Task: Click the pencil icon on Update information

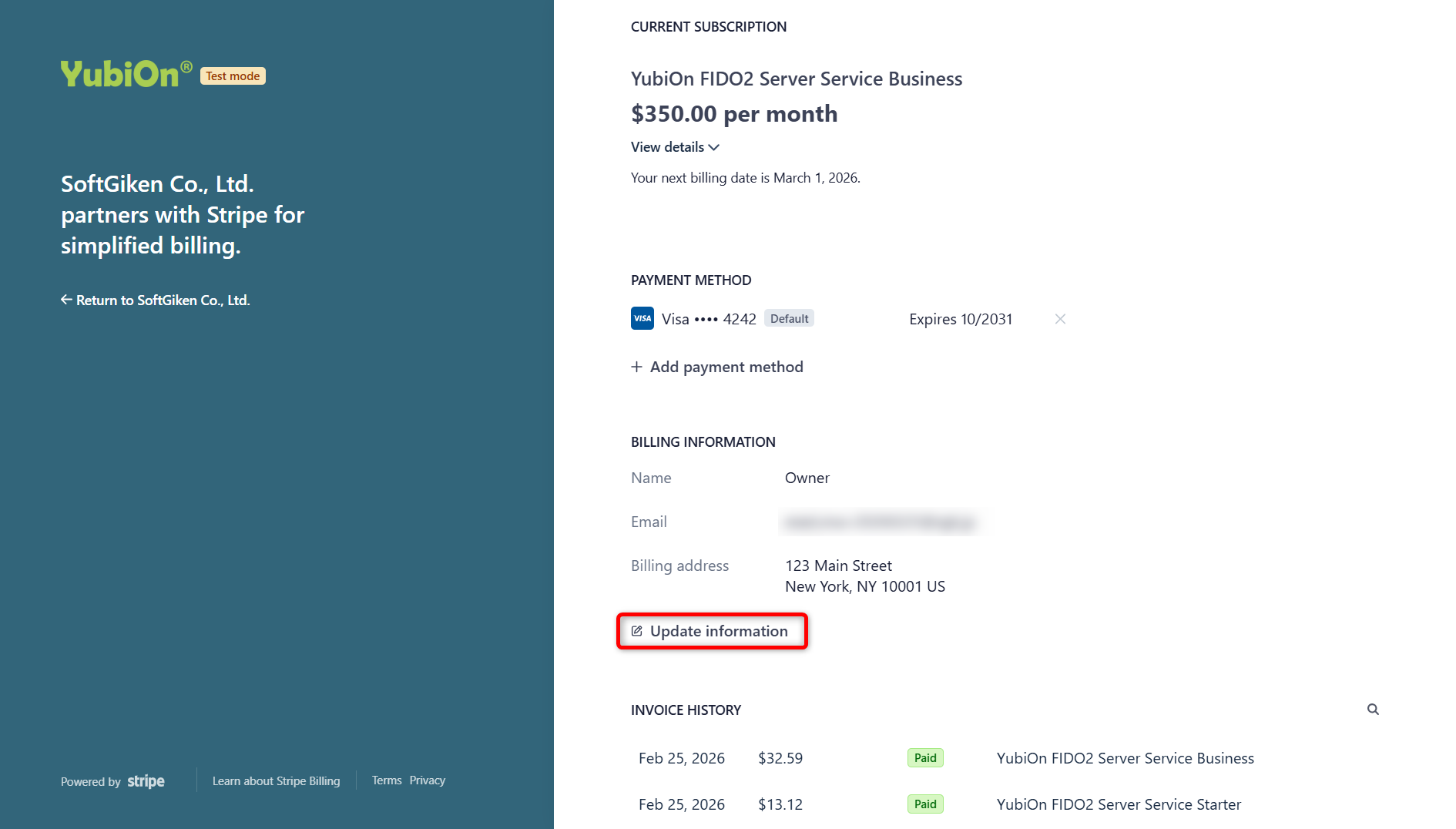Action: pos(636,630)
